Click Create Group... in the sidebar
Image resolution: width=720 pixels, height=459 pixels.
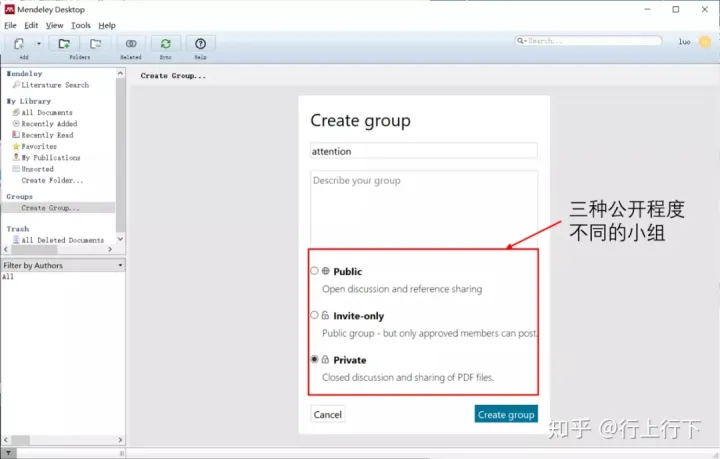pos(50,208)
